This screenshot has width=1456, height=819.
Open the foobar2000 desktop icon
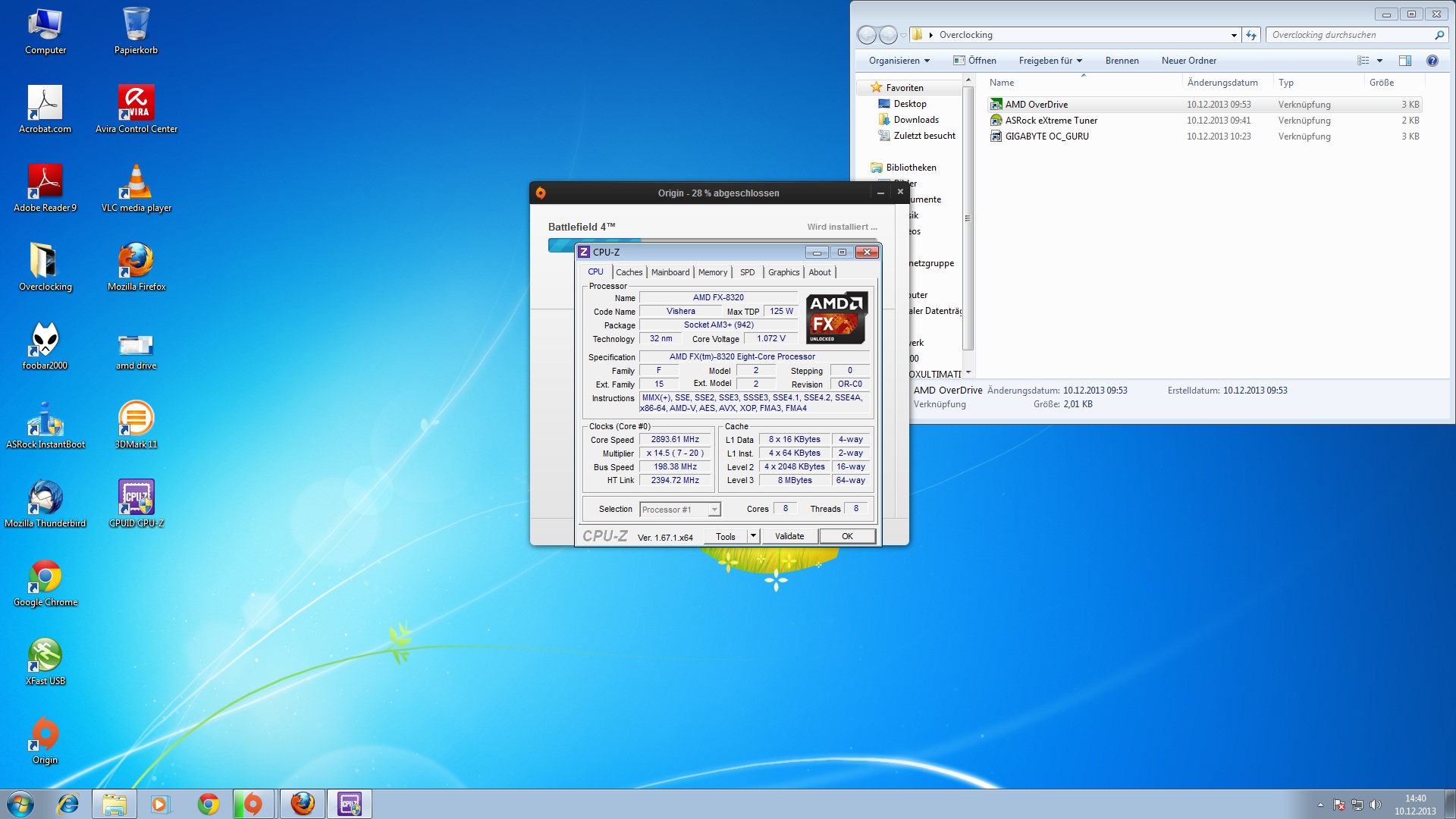point(45,340)
